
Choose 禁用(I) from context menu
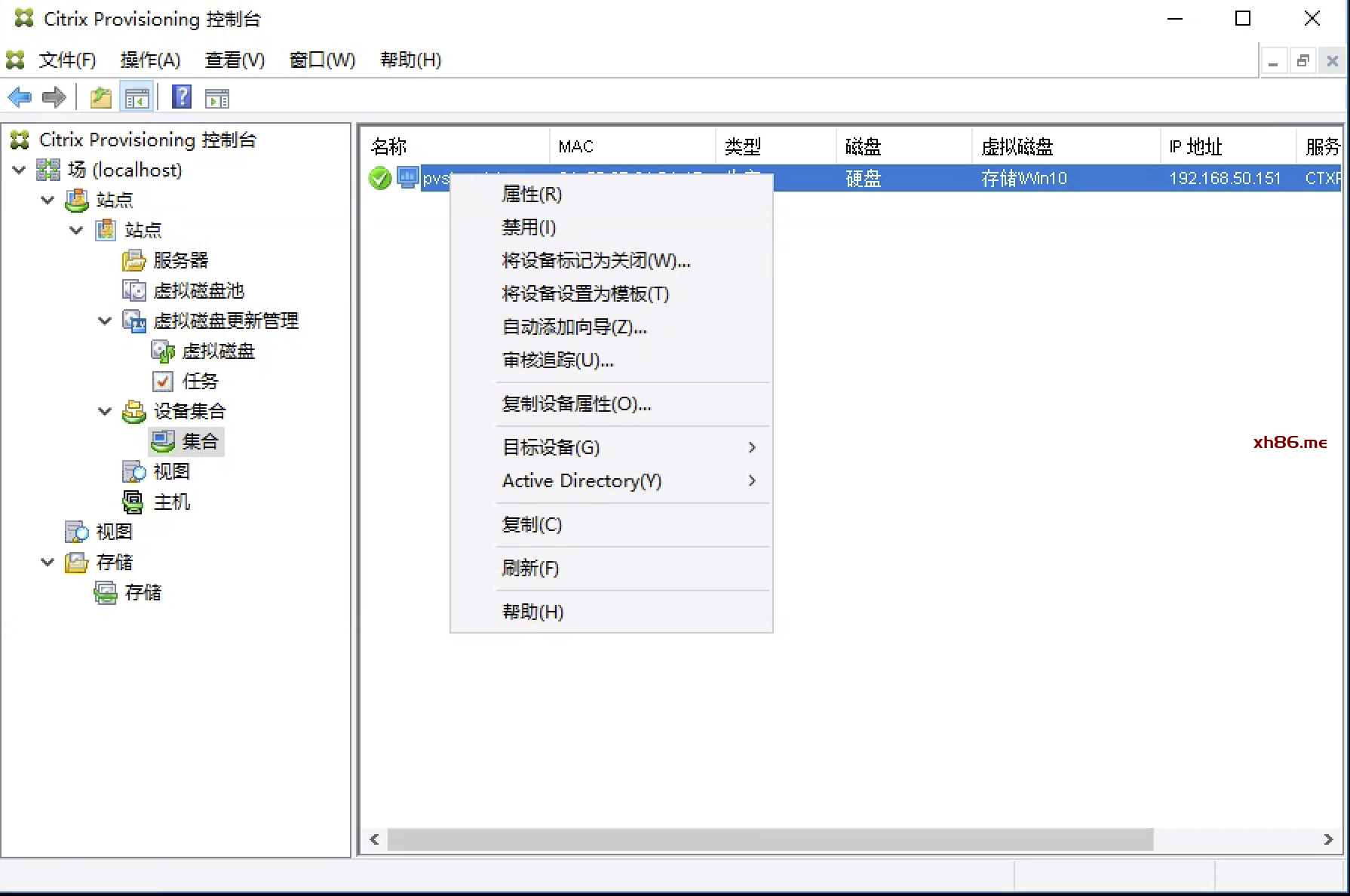coord(611,227)
